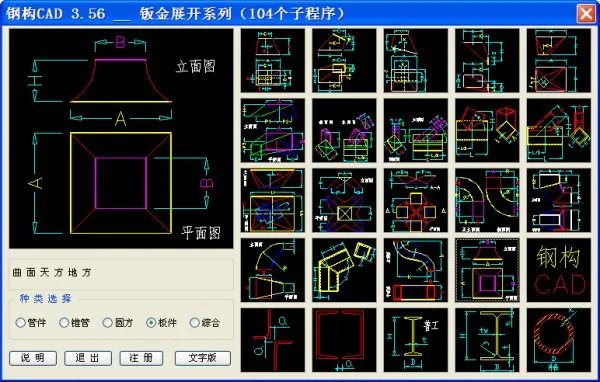Choose the two small tilted boxes thumbnail
The height and width of the screenshot is (382, 600).
coord(344,131)
